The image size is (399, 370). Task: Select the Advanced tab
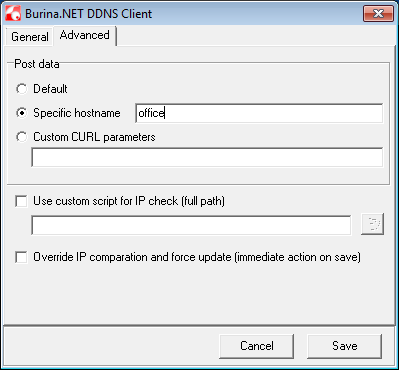coord(85,35)
